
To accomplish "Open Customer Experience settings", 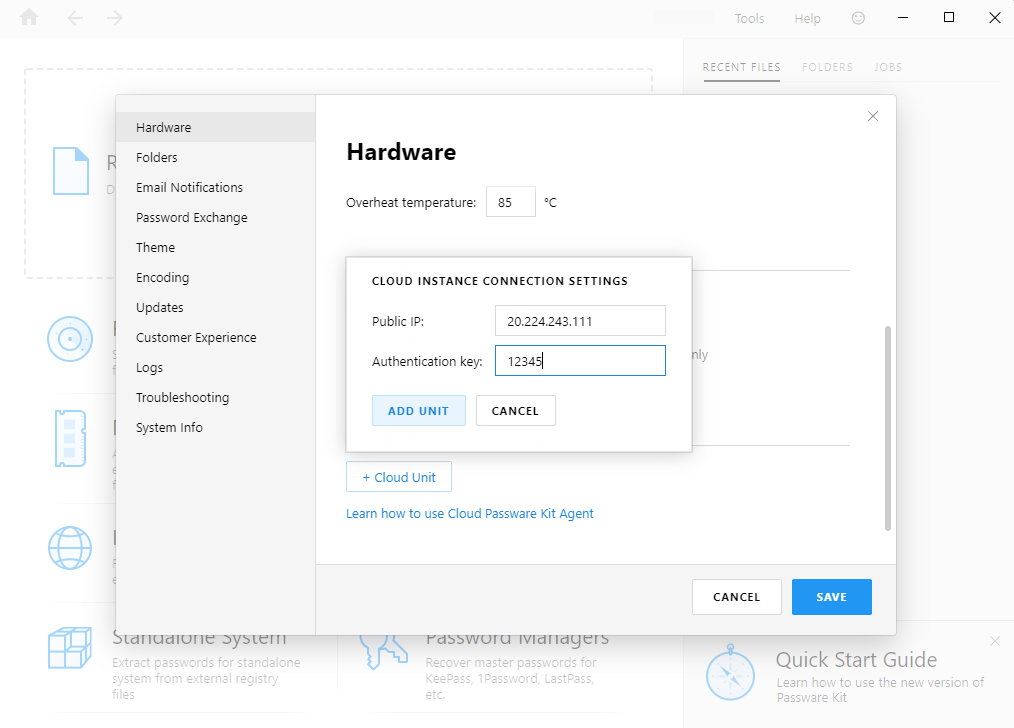I will pos(215,337).
